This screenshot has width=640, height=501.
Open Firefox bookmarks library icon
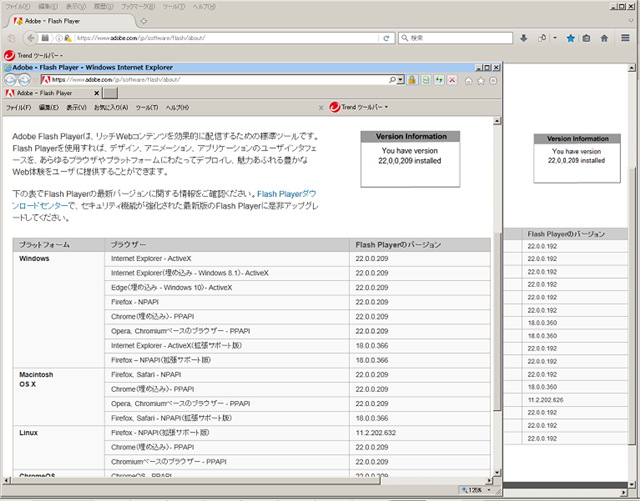[587, 38]
